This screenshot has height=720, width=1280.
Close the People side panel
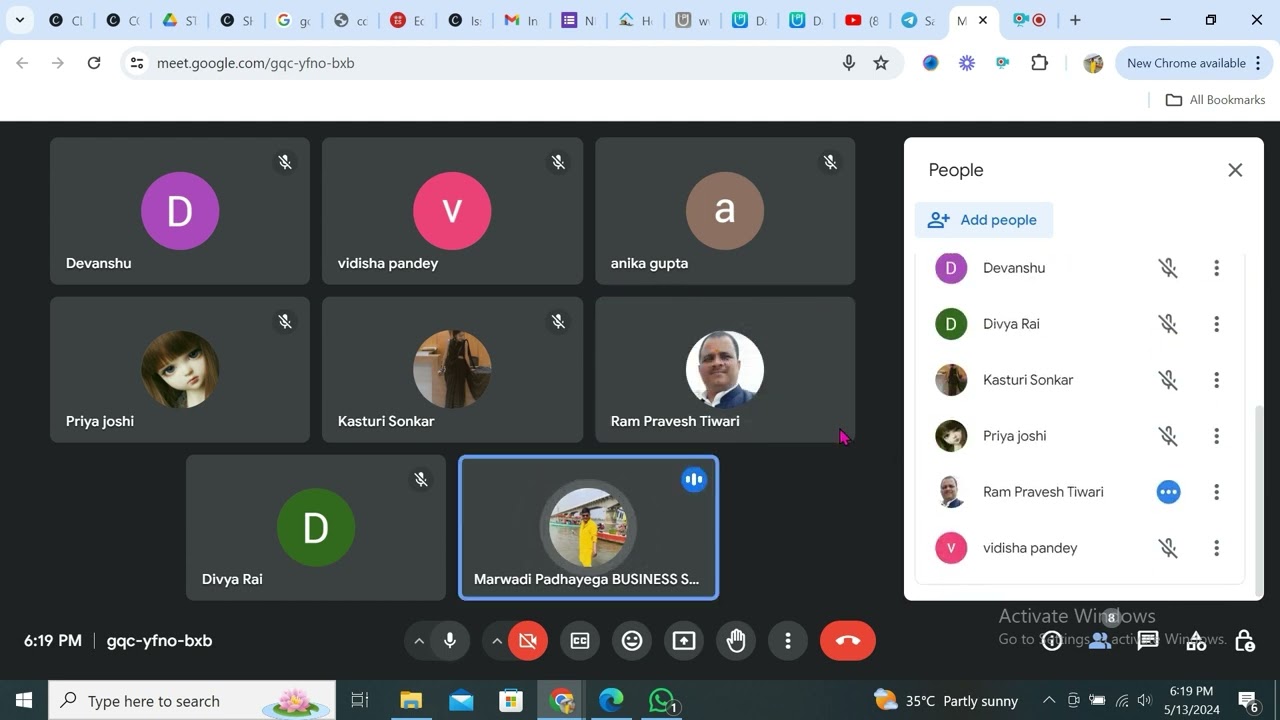tap(1235, 170)
